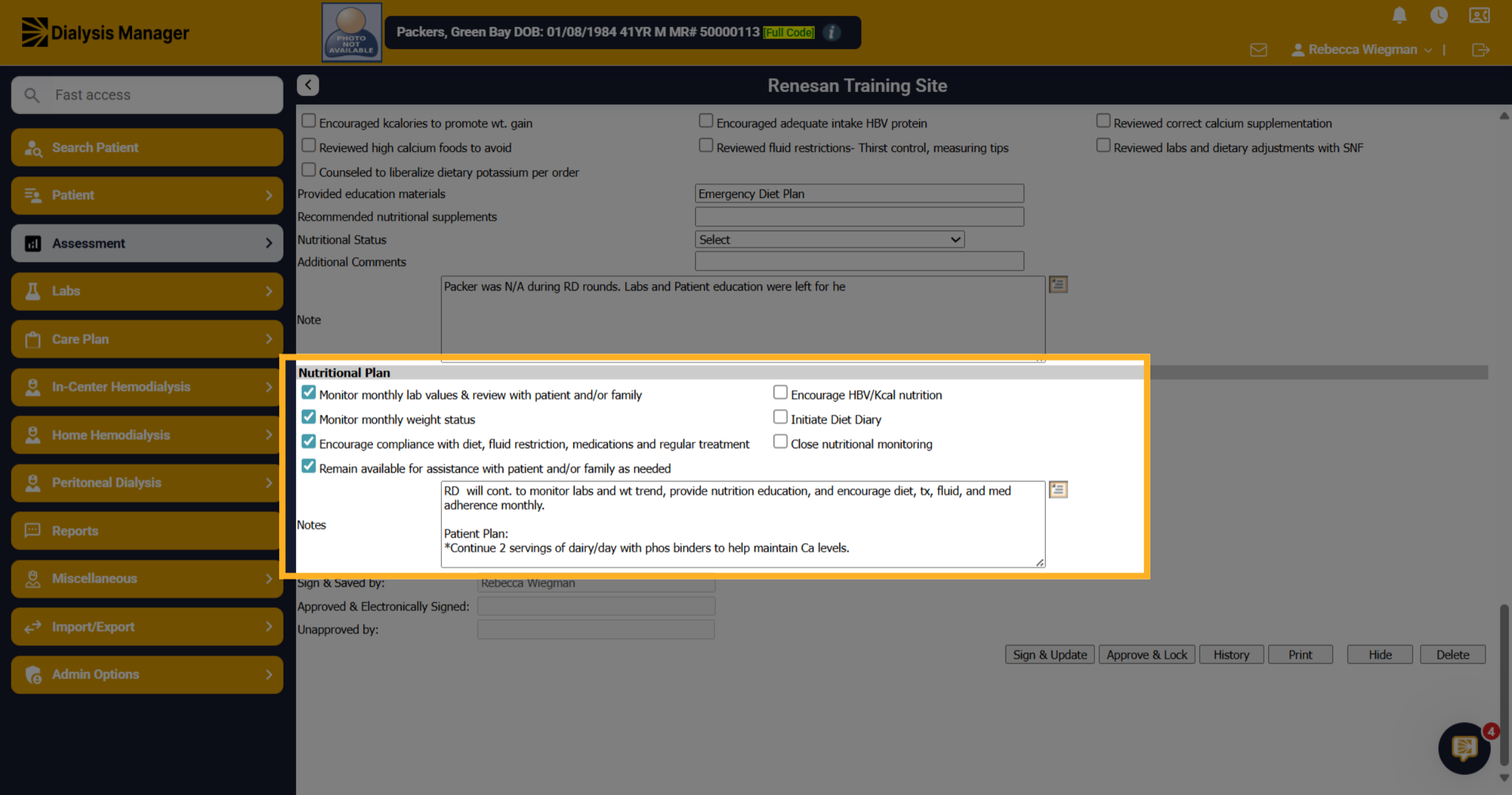Open the clock history icon

1439,15
